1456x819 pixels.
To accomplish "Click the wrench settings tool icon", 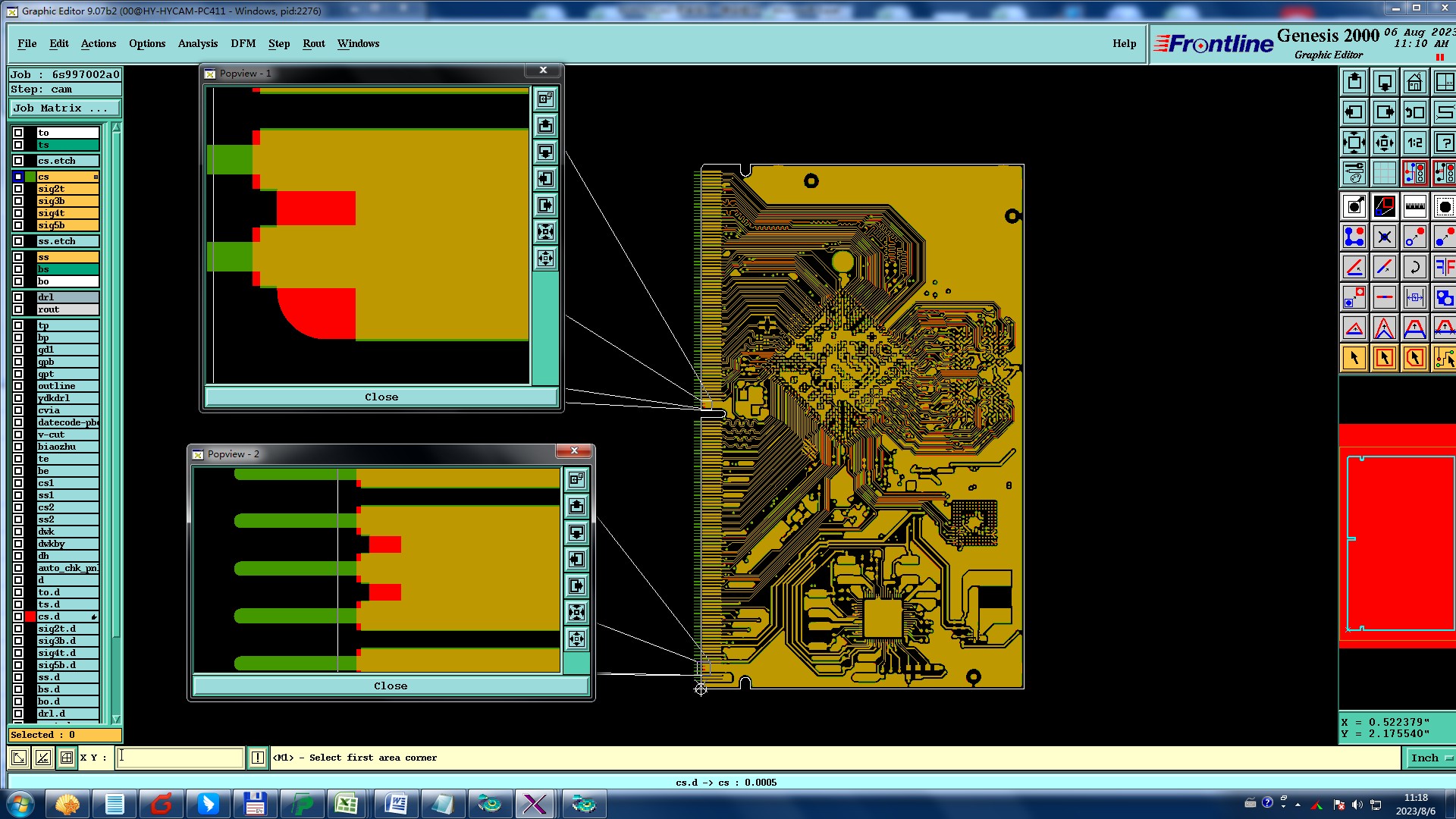I will pos(1354,173).
